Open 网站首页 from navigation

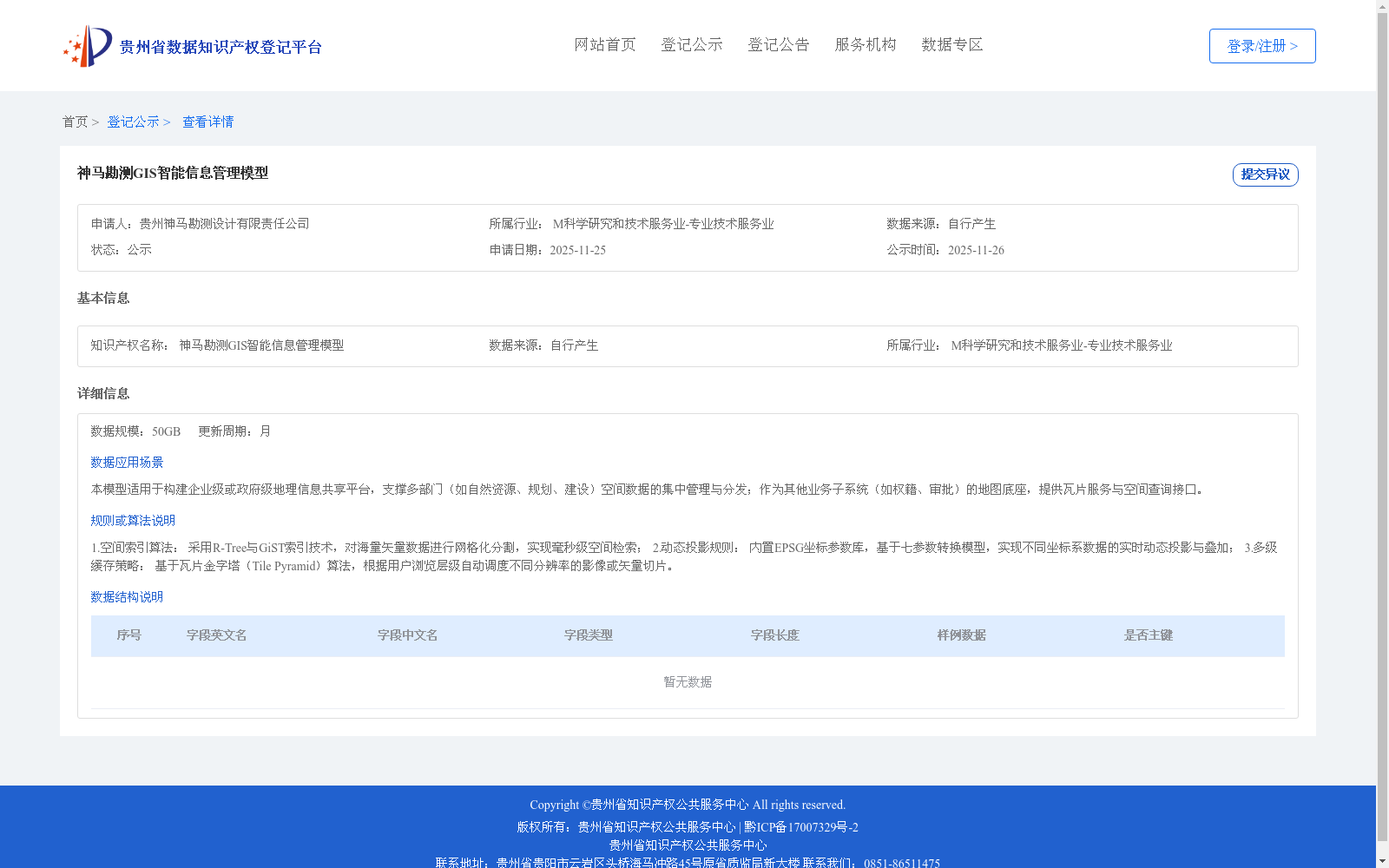(605, 45)
